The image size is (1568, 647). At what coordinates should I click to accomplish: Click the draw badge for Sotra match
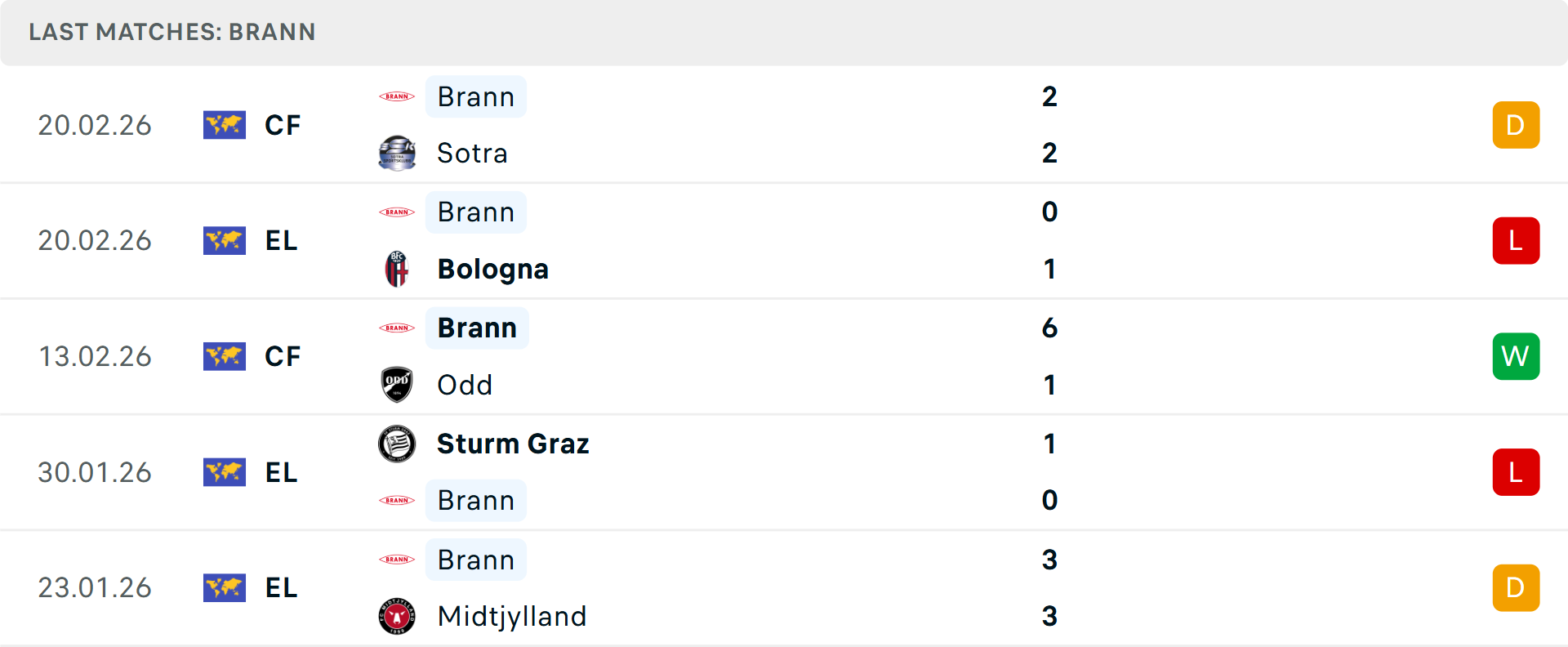click(1516, 125)
